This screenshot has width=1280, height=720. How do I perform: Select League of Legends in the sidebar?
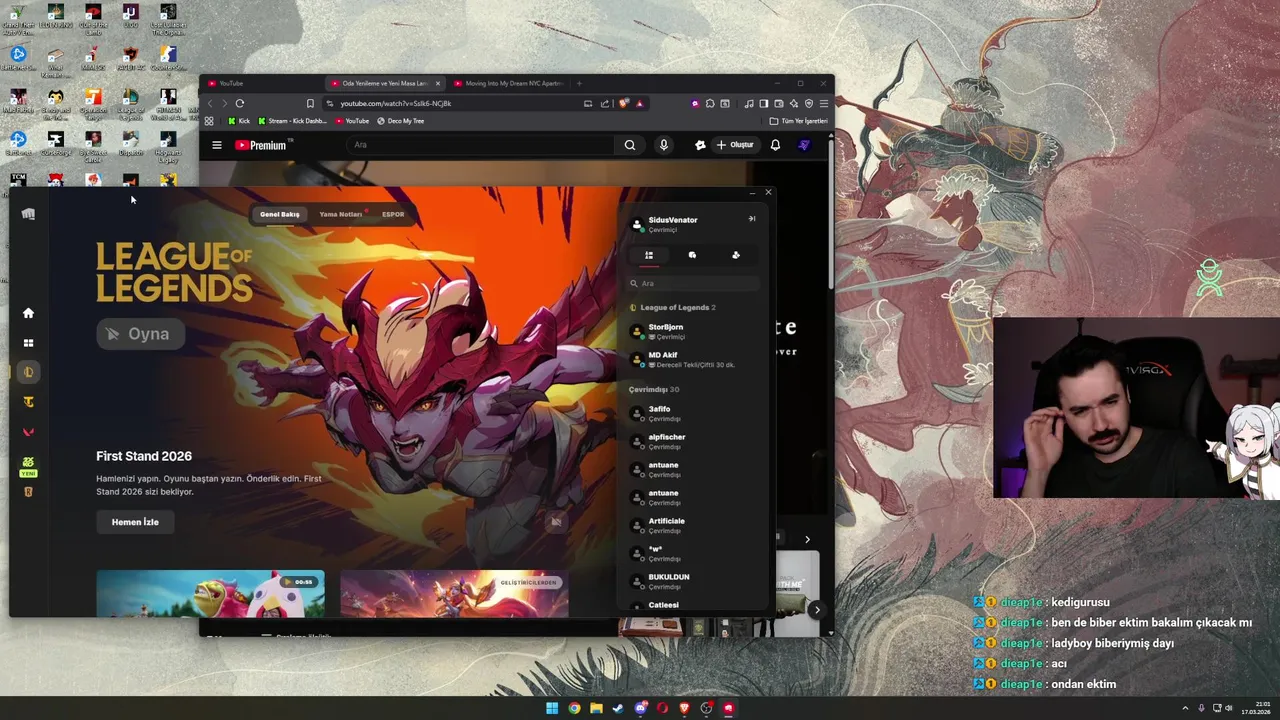[x=28, y=372]
